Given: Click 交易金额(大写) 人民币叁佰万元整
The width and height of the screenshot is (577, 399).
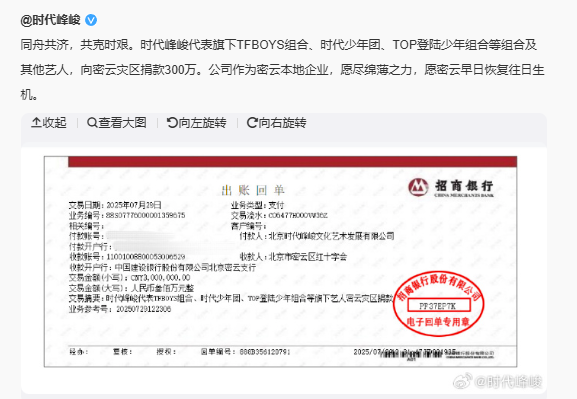Looking at the screenshot, I should click(131, 288).
